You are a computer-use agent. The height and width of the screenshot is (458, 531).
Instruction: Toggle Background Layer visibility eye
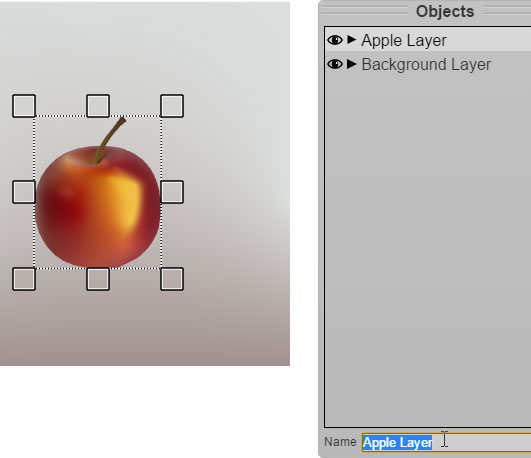click(335, 64)
